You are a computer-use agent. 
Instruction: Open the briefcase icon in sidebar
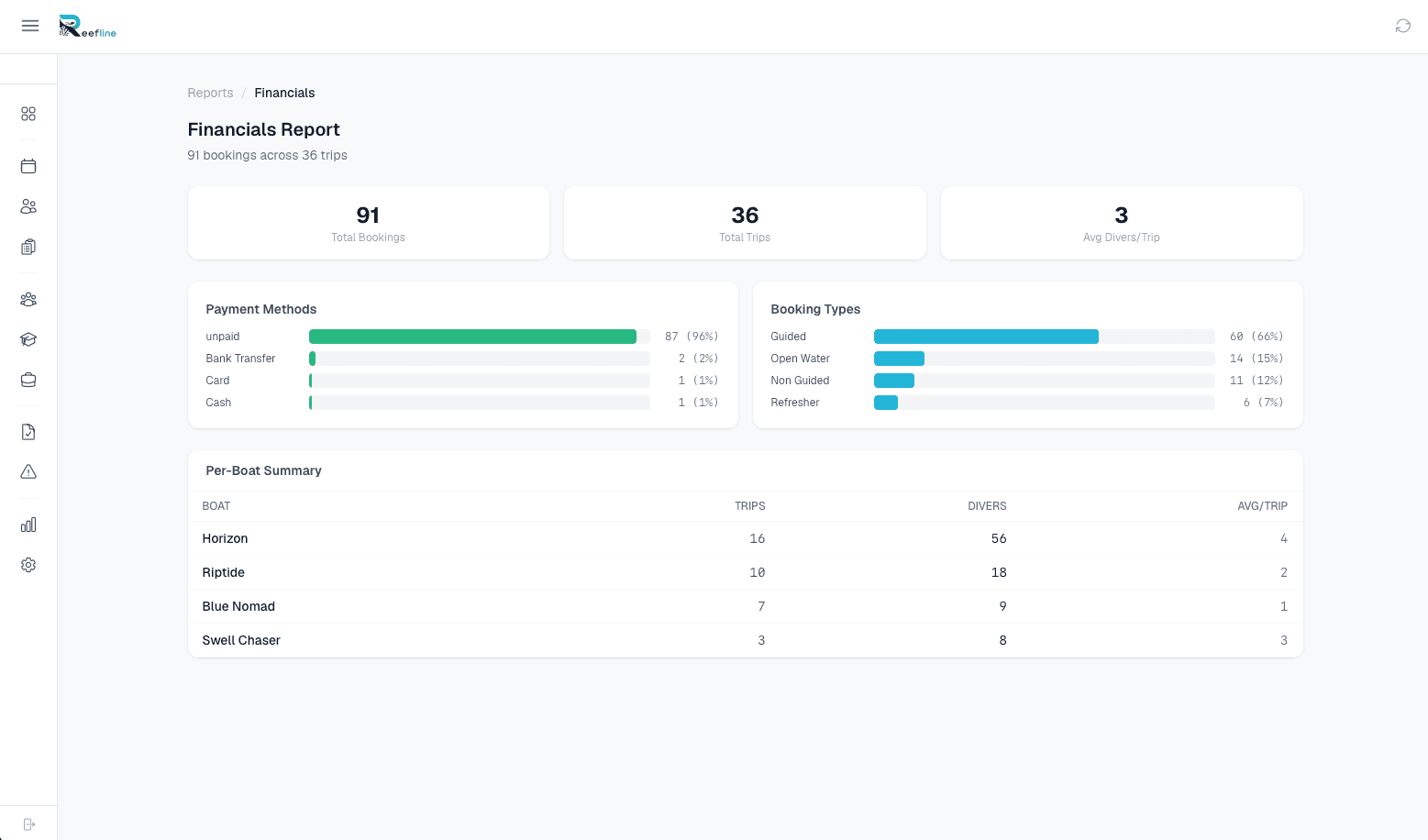(x=28, y=380)
